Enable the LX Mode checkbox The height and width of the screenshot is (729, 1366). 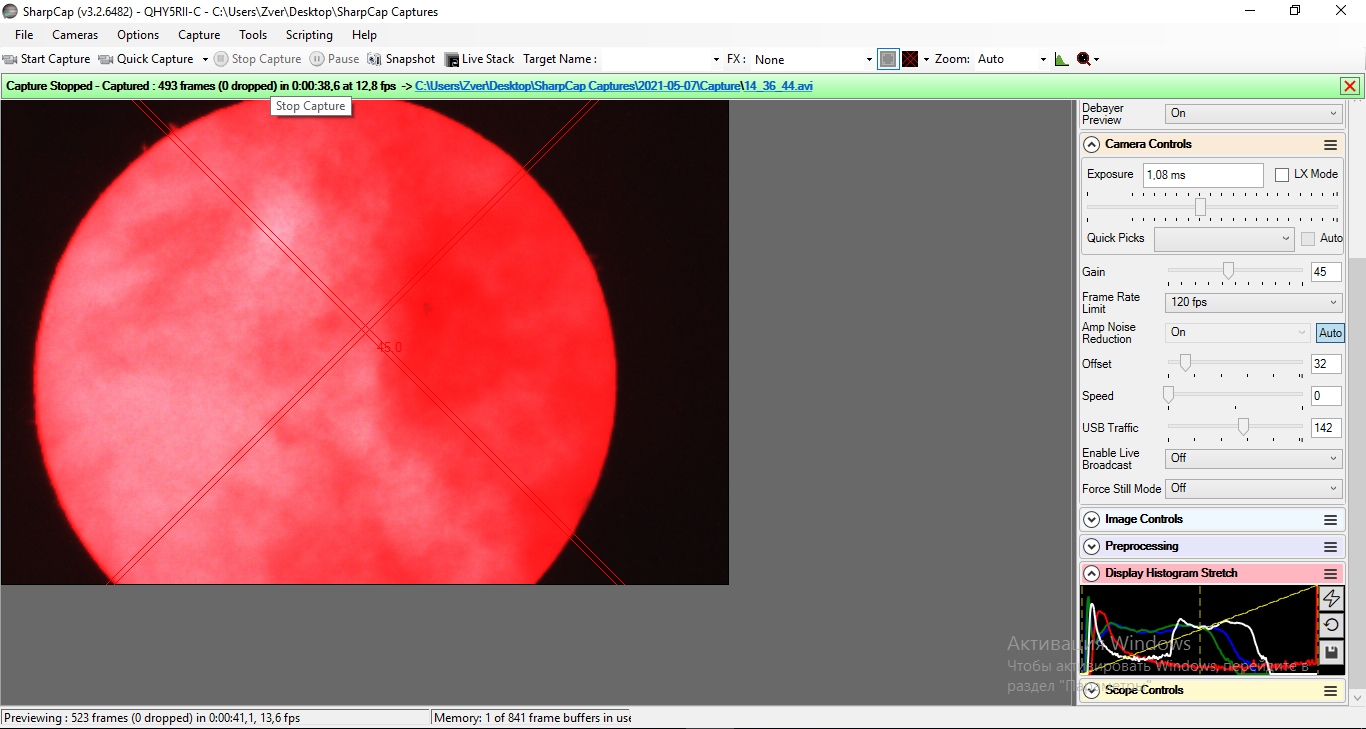[x=1282, y=175]
